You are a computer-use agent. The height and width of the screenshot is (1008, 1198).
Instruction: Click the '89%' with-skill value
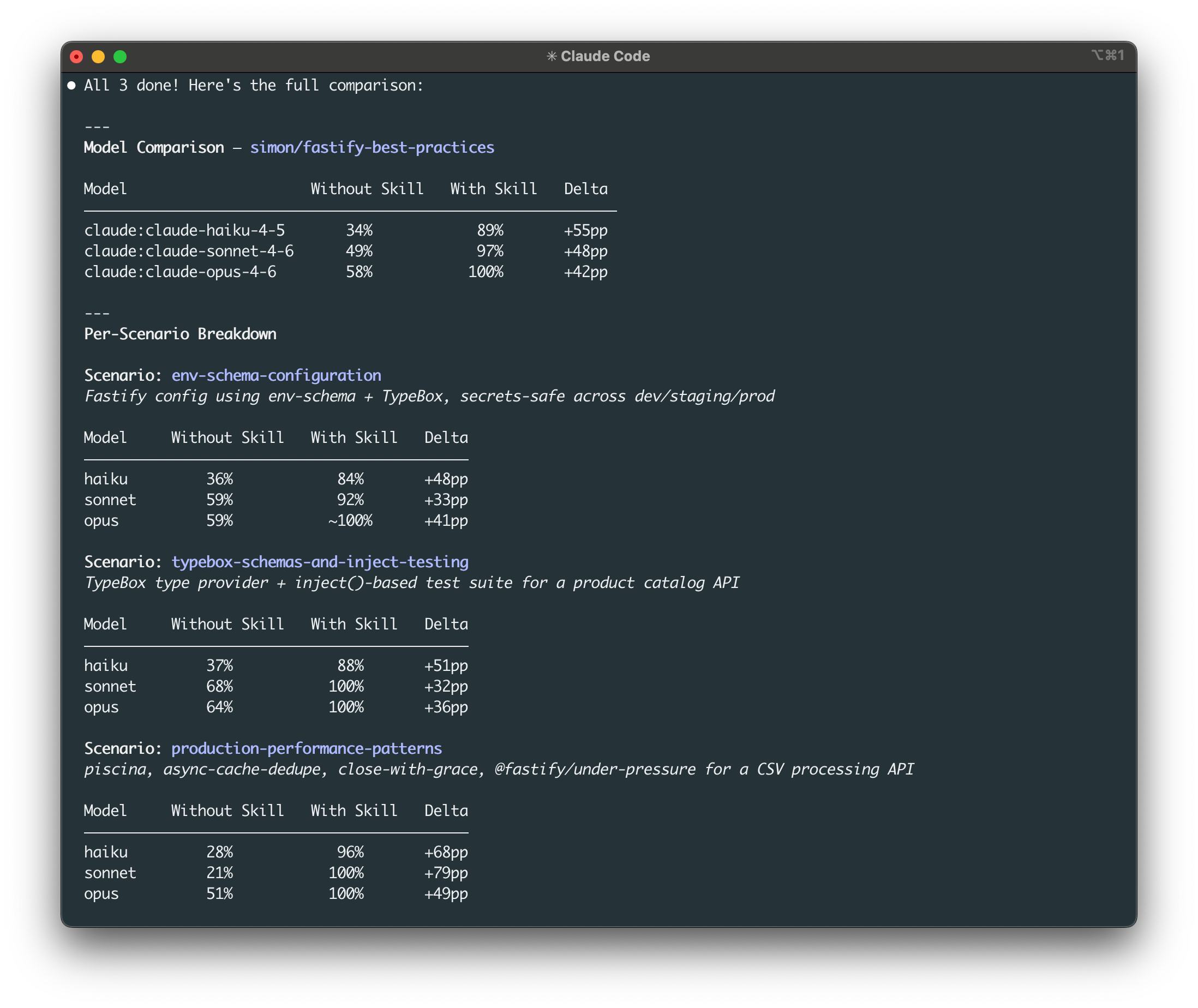coord(490,230)
